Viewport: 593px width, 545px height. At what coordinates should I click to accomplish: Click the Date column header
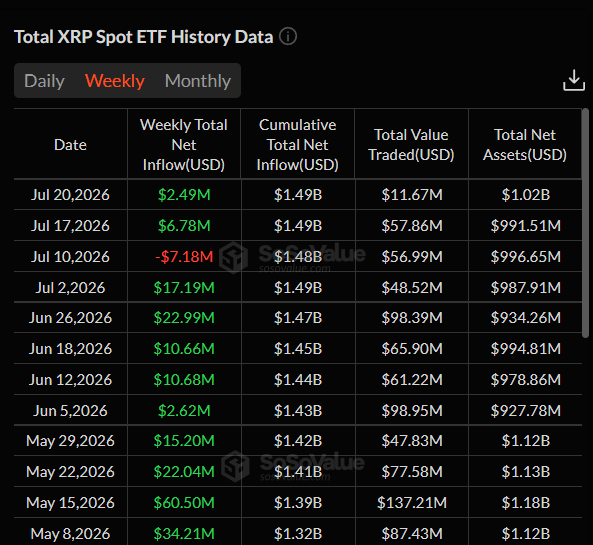pyautogui.click(x=70, y=145)
